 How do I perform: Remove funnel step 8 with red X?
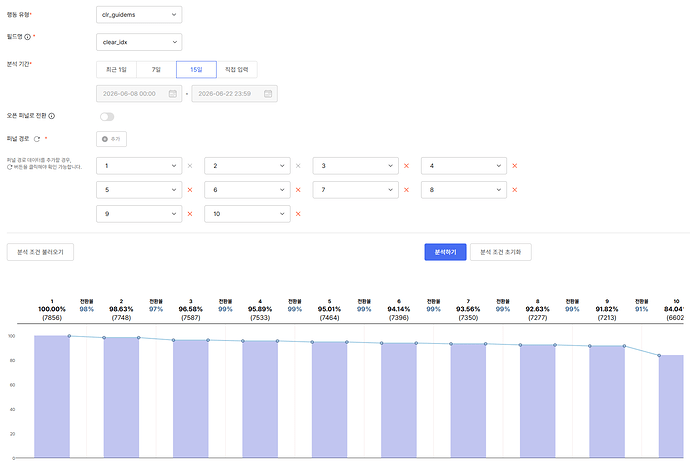tap(514, 190)
